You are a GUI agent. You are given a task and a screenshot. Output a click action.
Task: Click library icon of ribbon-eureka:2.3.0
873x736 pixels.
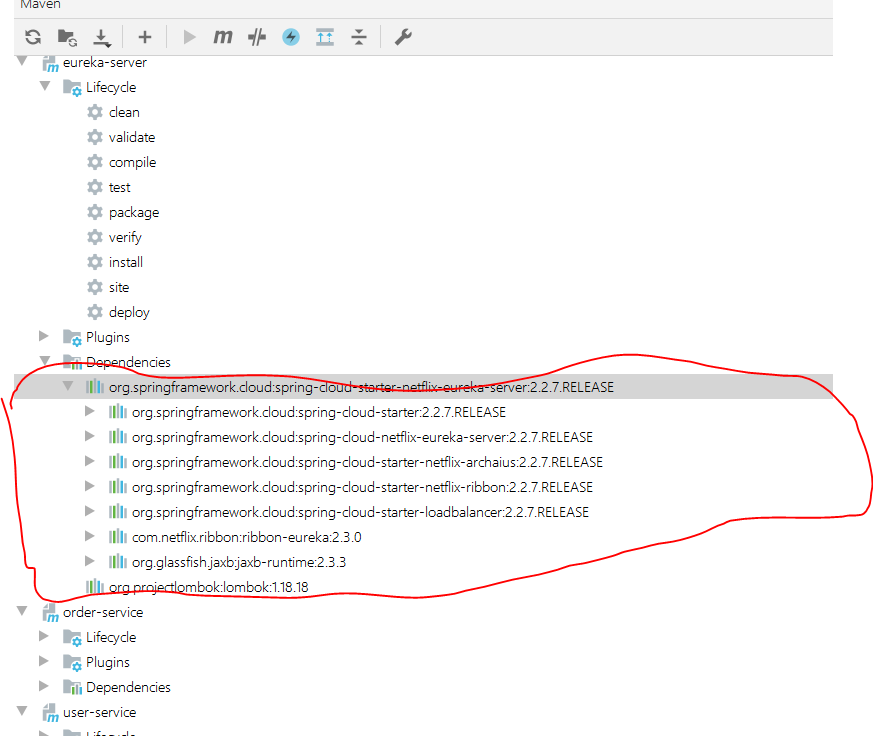coord(117,537)
